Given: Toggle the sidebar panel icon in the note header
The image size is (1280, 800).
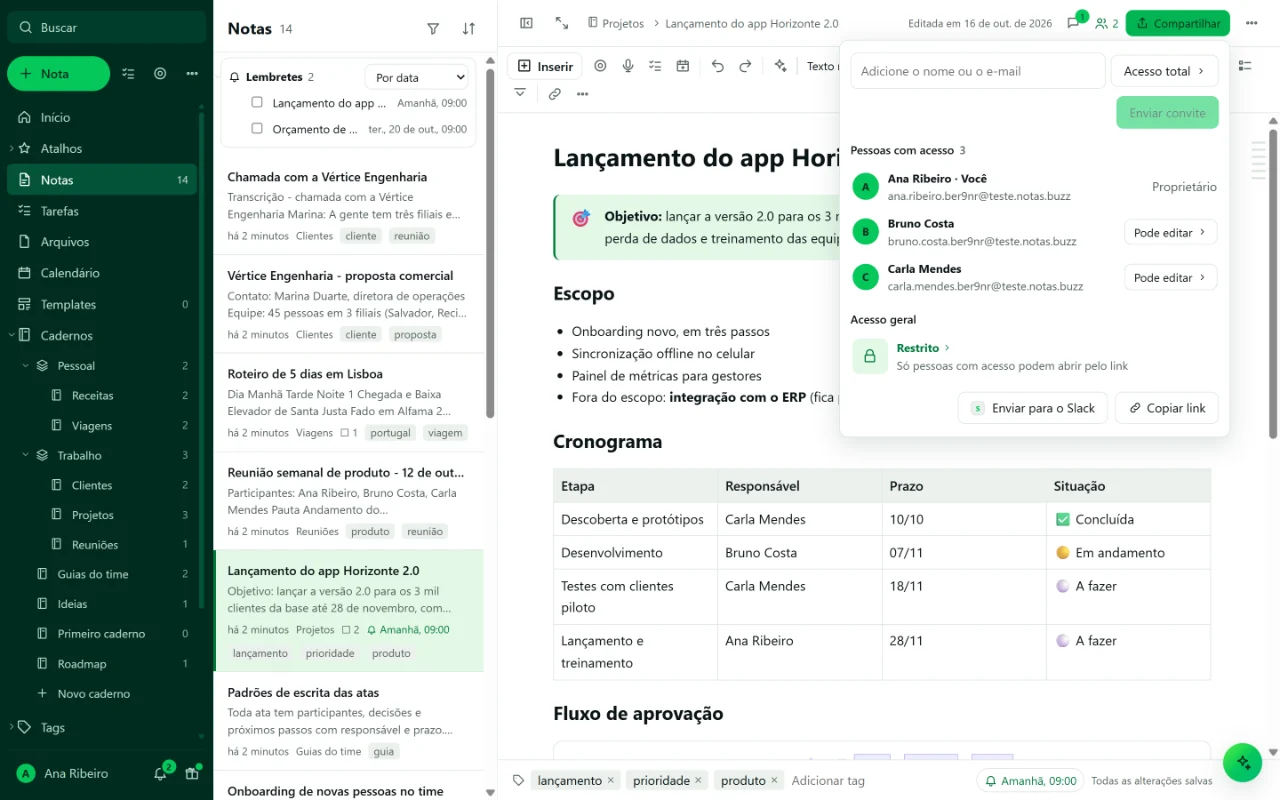Looking at the screenshot, I should 527,23.
